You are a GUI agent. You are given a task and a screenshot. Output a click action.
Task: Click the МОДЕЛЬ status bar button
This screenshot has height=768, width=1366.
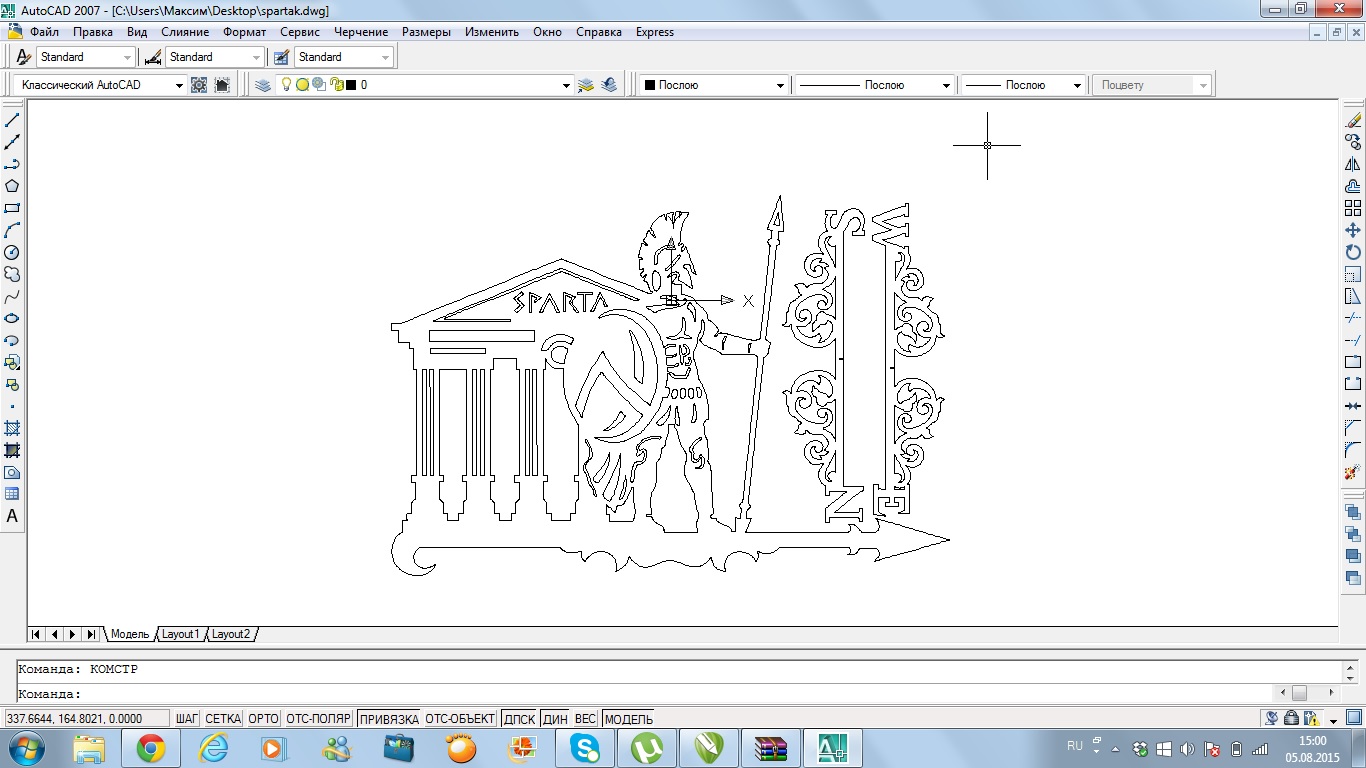(629, 719)
